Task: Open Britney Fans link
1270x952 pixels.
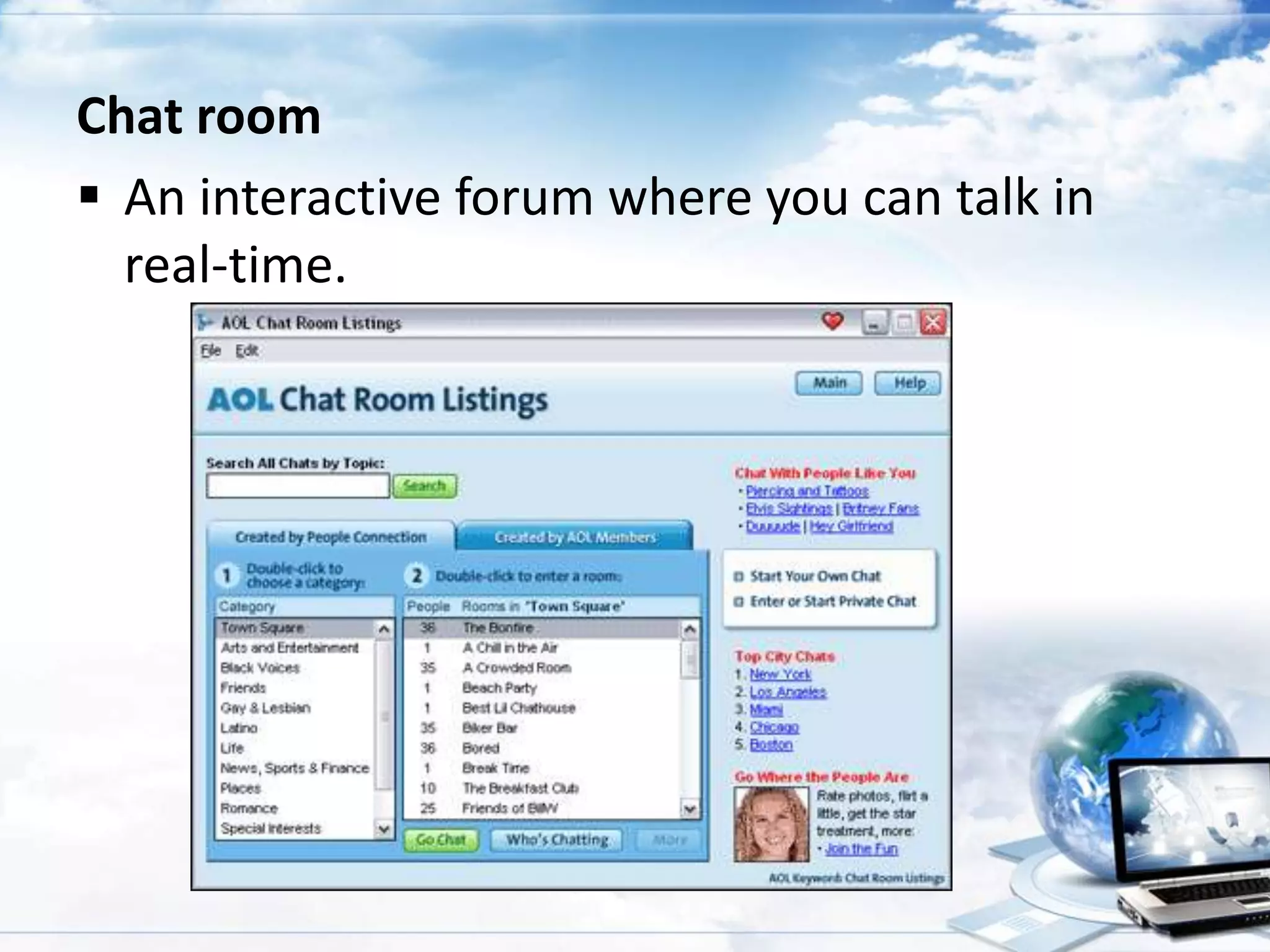Action: (881, 509)
